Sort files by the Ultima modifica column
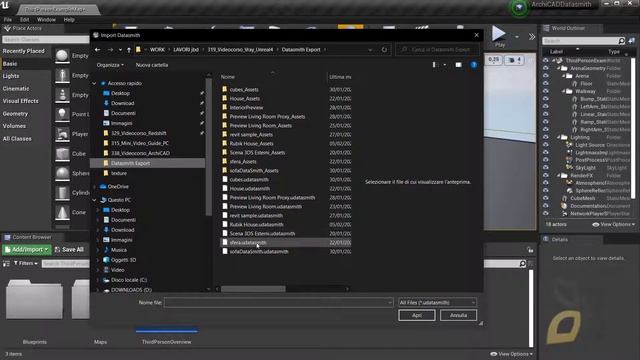The height and width of the screenshot is (360, 640). coord(340,77)
